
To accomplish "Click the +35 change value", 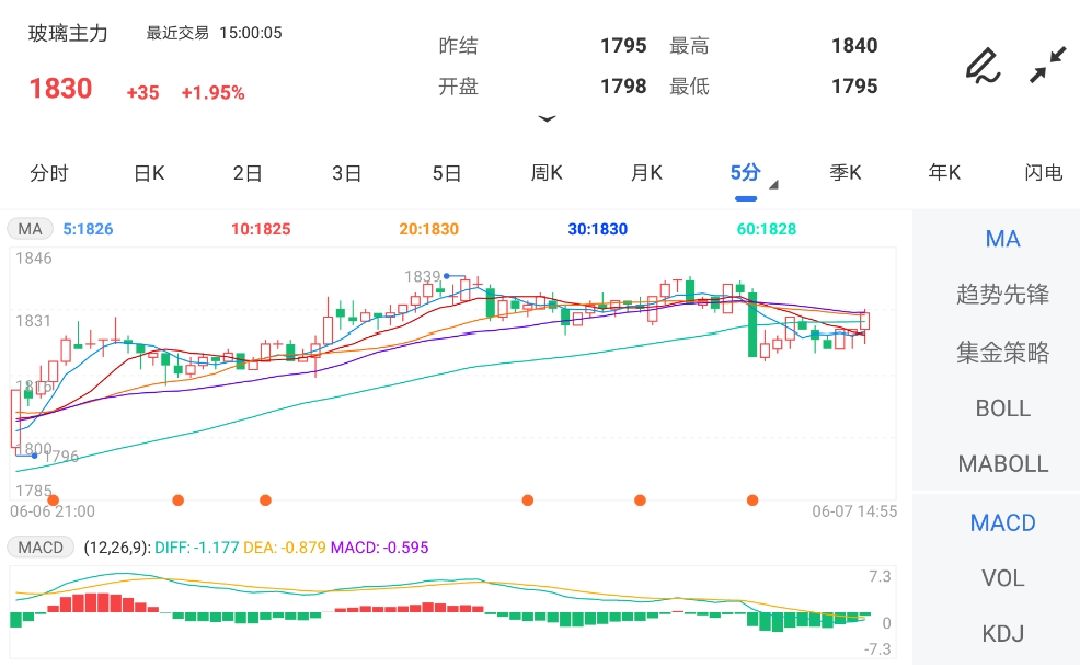I will pyautogui.click(x=143, y=93).
